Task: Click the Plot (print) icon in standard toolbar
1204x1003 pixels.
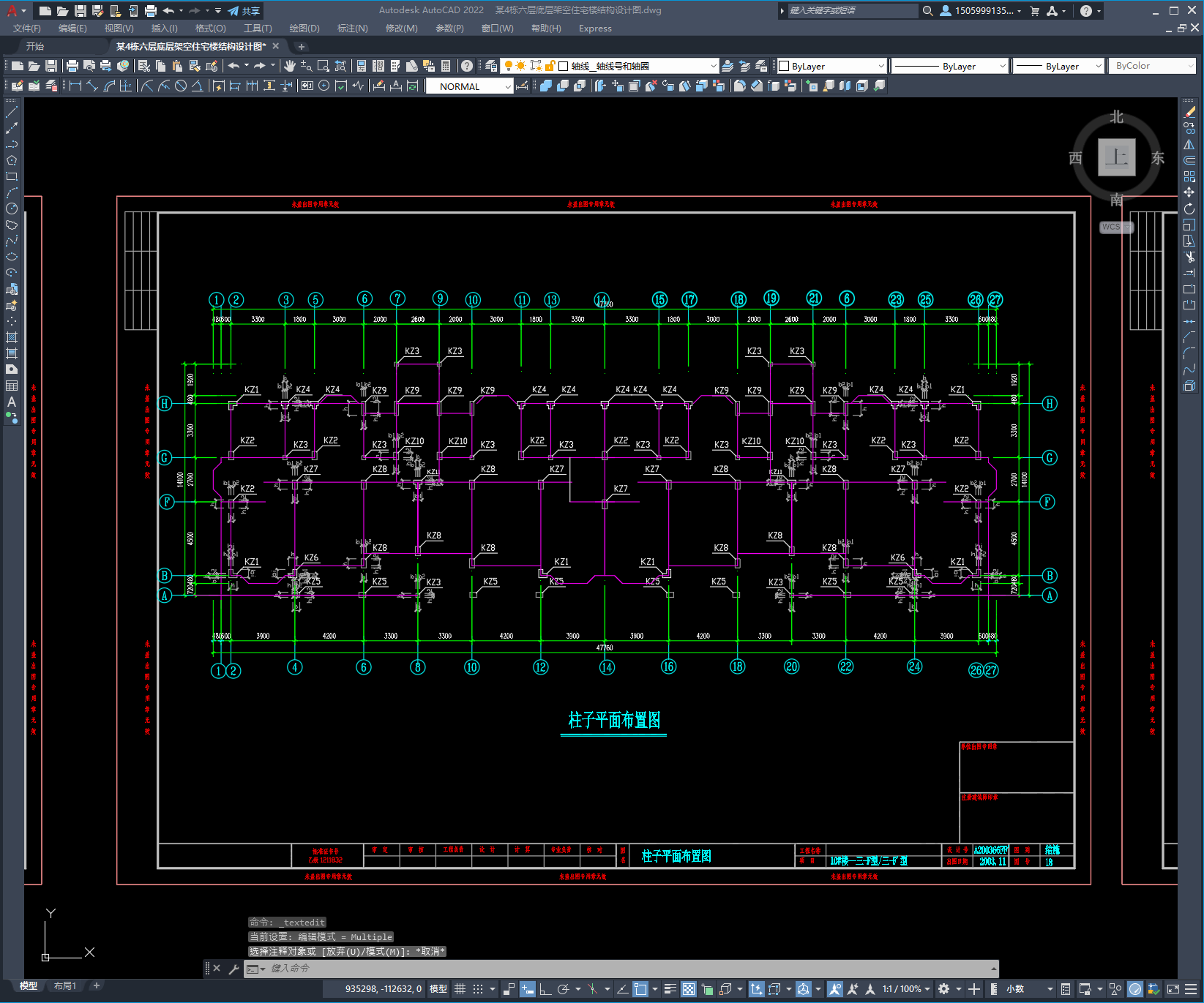Action: click(72, 66)
